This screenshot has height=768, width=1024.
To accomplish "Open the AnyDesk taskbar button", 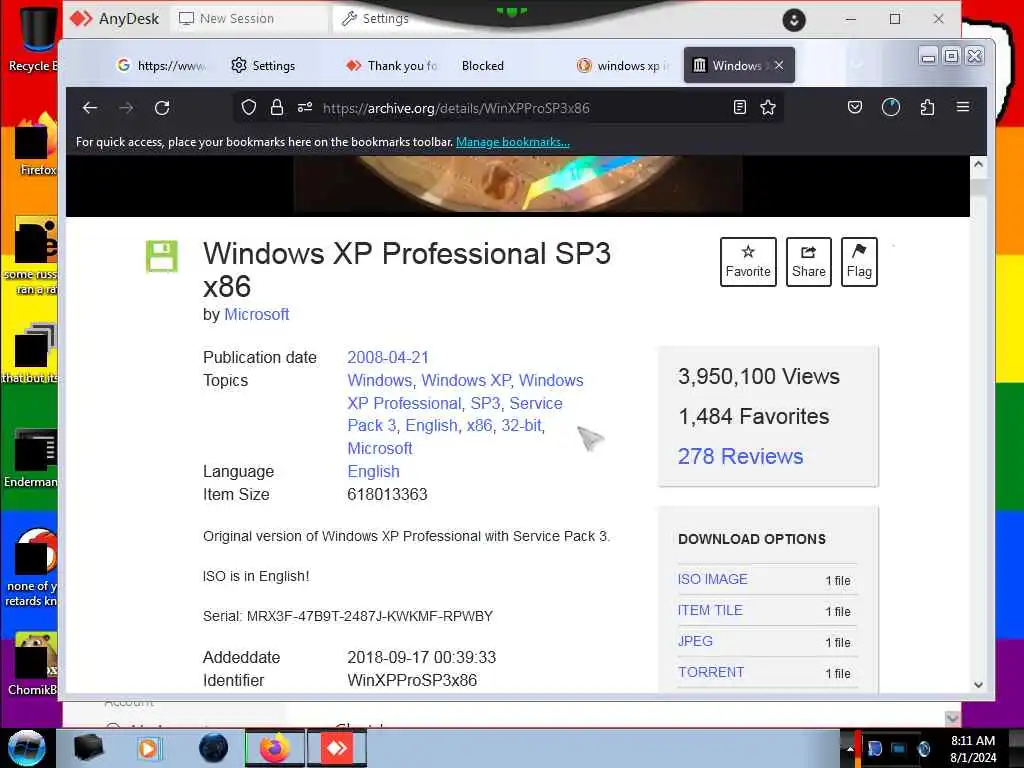I will pyautogui.click(x=337, y=748).
